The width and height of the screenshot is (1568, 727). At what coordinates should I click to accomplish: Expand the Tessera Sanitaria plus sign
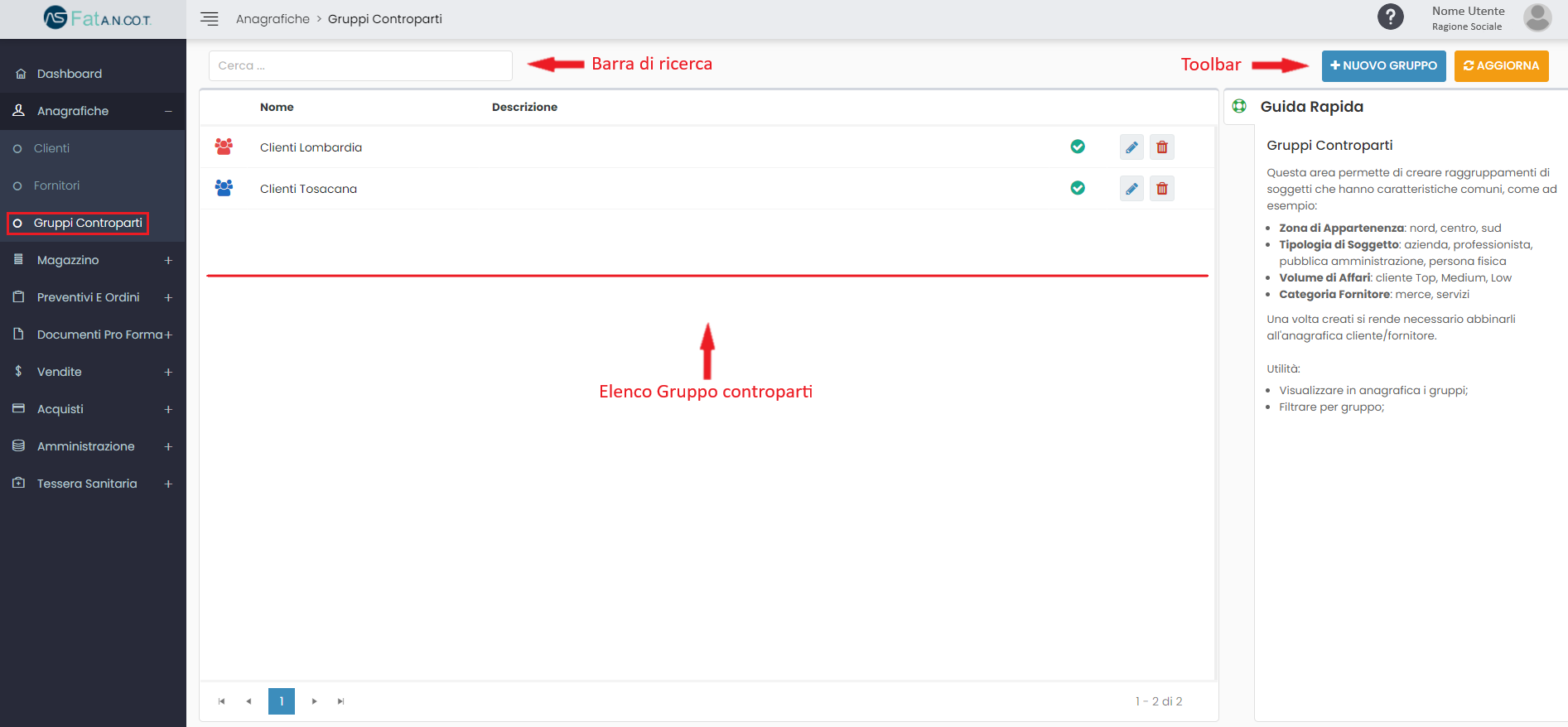(x=168, y=484)
